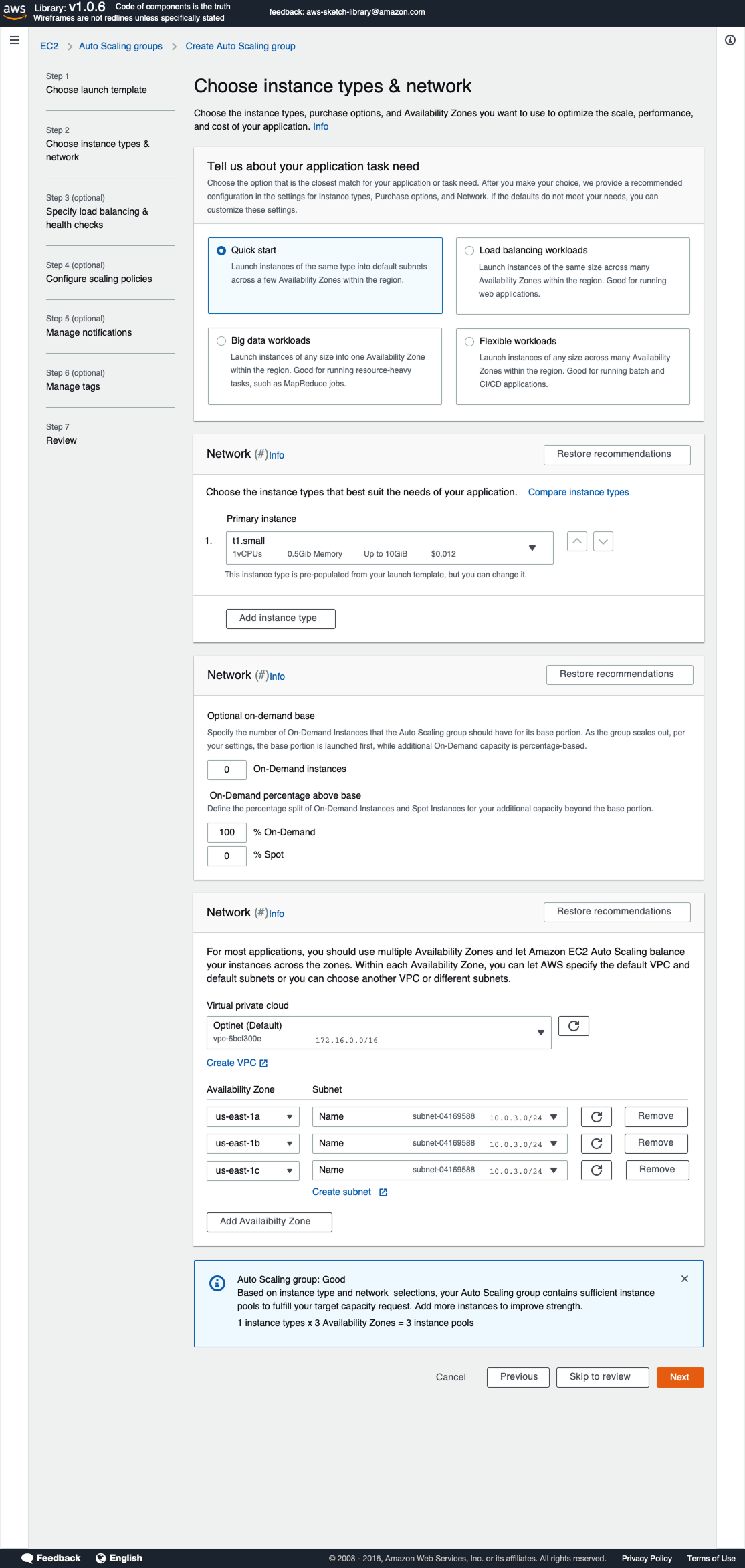Viewport: 745px width, 1568px height.
Task: Refresh subnet for us-east-1a
Action: tap(597, 1116)
